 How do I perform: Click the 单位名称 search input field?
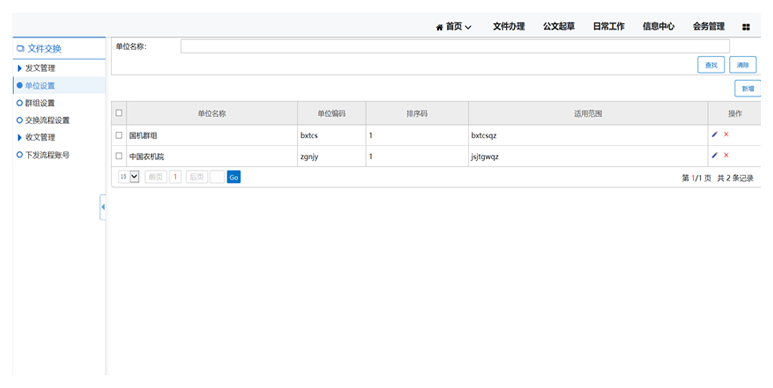tap(455, 46)
